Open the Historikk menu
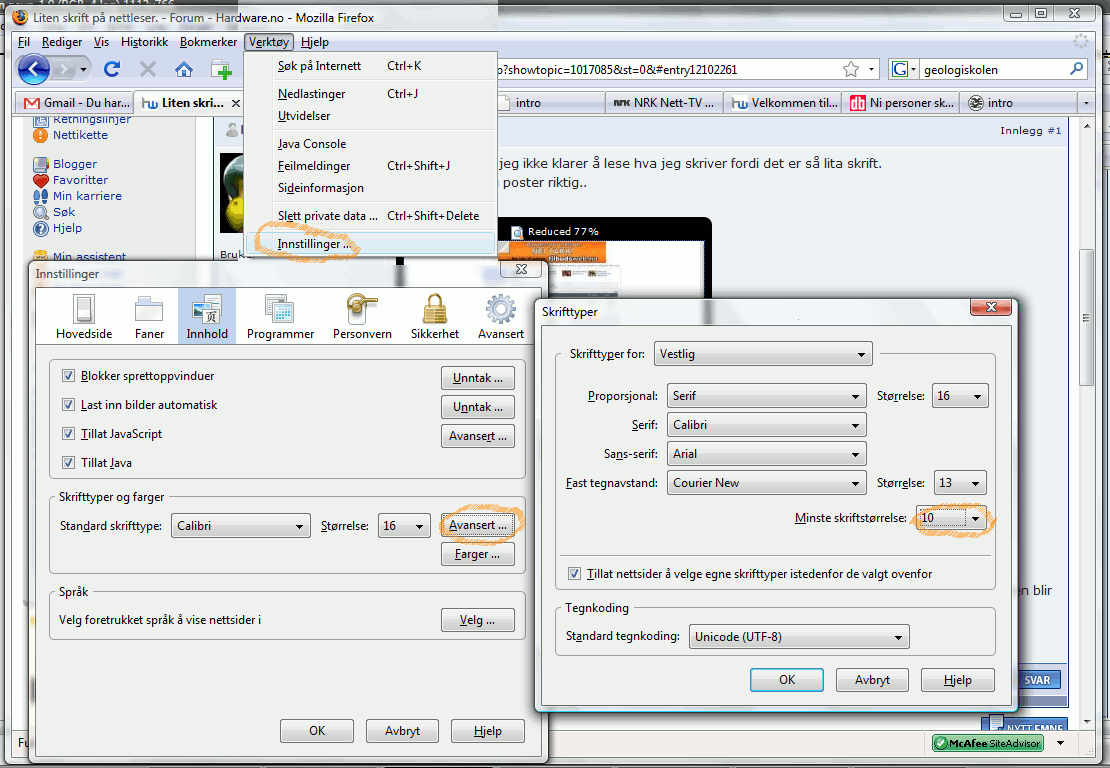Screen dimensions: 1110x768 [144, 42]
